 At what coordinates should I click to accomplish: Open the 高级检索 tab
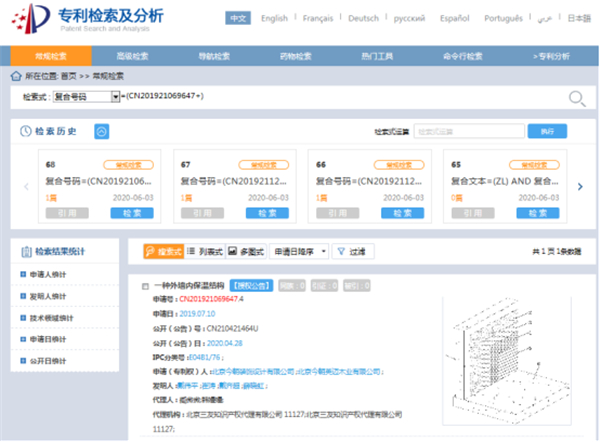[x=132, y=56]
